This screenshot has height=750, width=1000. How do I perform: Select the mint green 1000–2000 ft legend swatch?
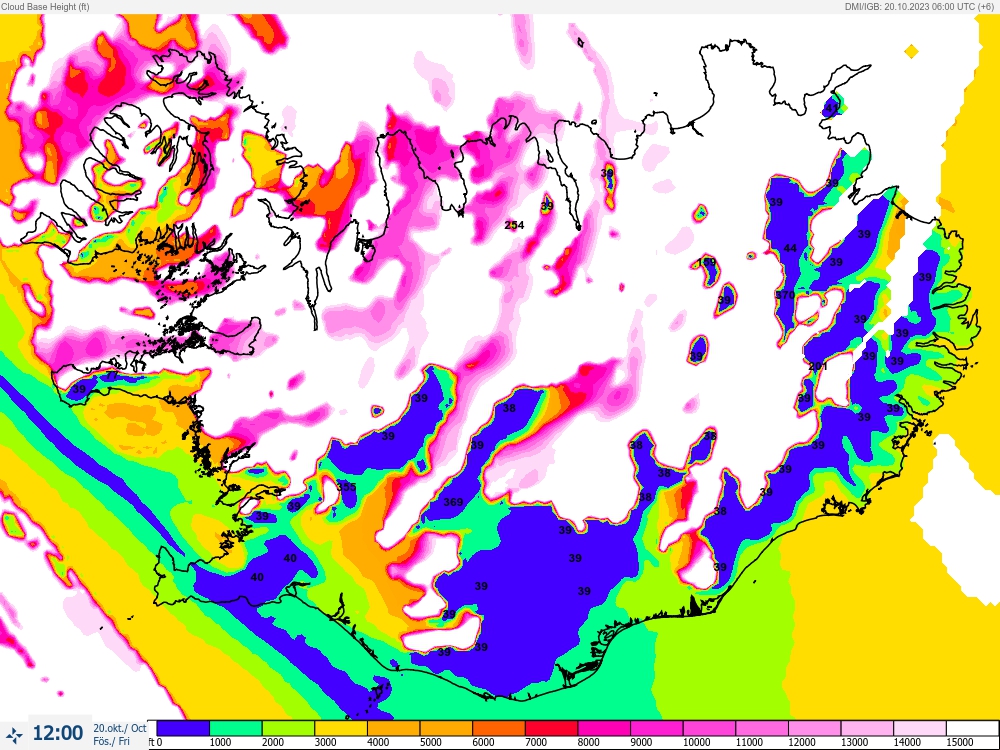(x=235, y=728)
